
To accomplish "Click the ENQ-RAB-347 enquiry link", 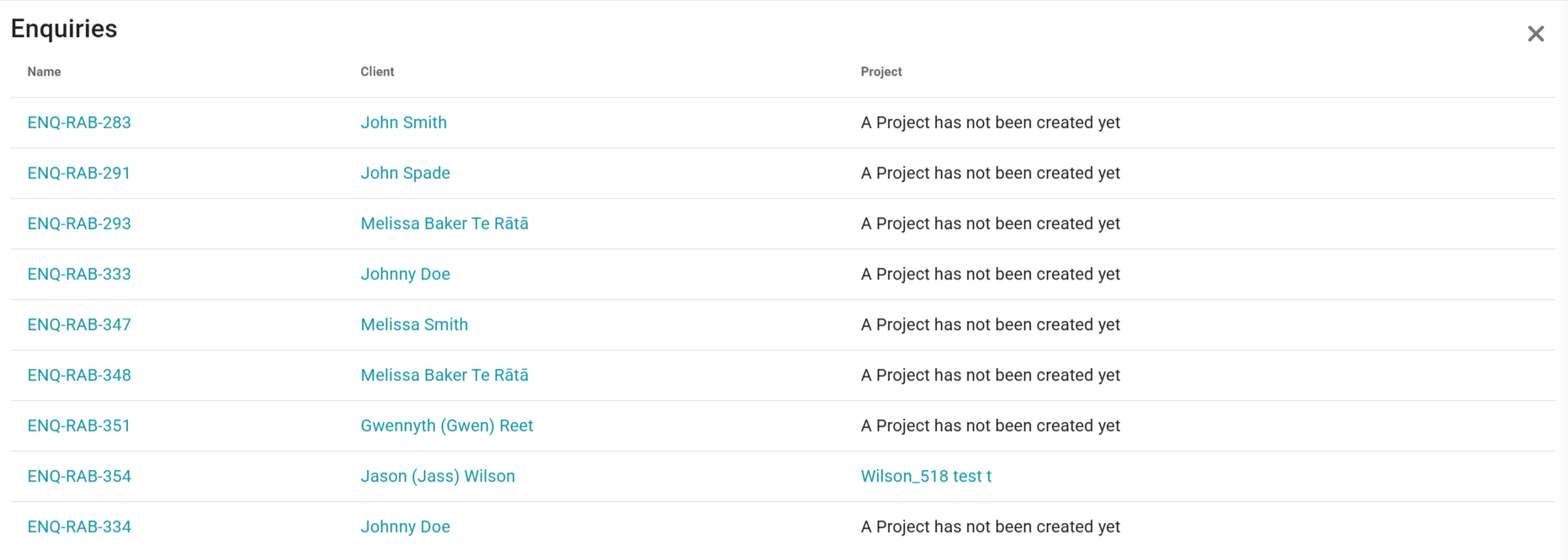I will tap(79, 325).
